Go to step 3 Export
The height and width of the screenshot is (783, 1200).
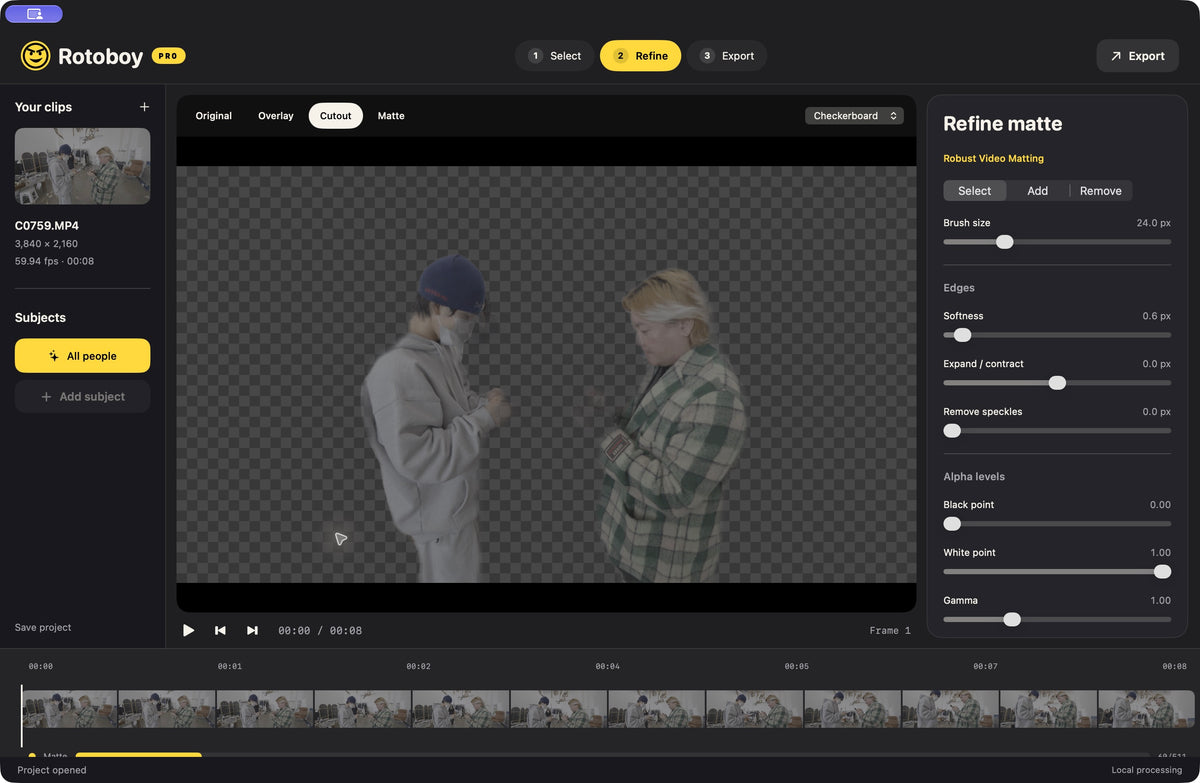point(727,56)
